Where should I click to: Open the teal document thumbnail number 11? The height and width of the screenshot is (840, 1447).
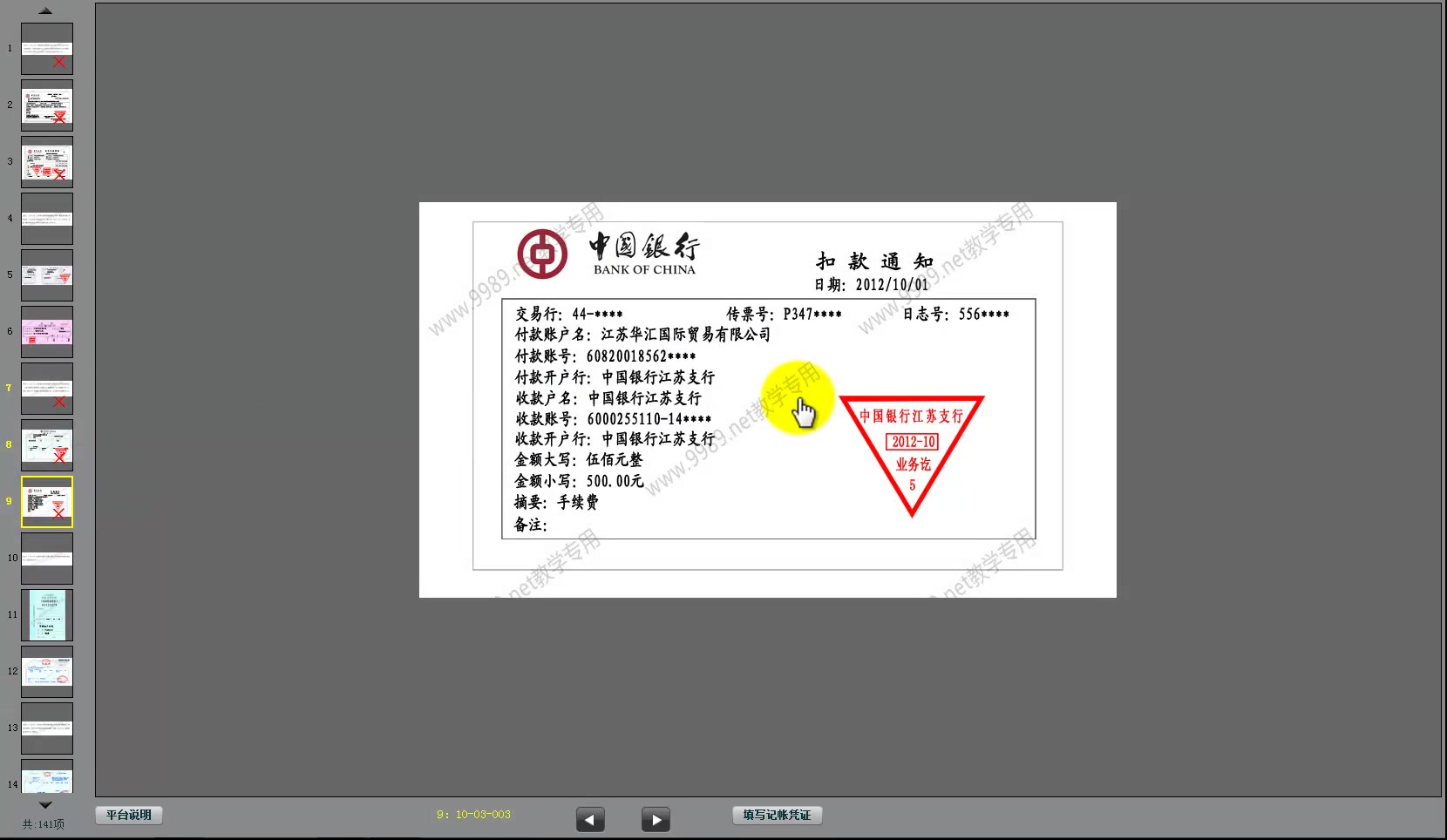[x=47, y=615]
